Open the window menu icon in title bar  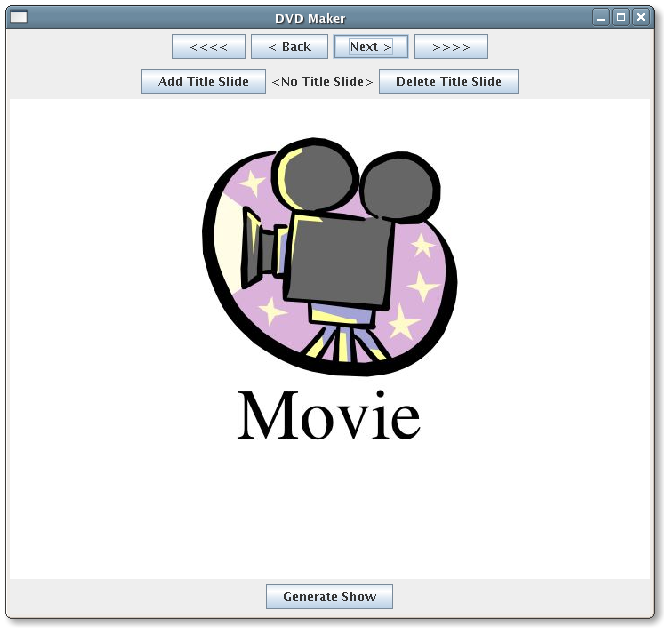[x=19, y=17]
